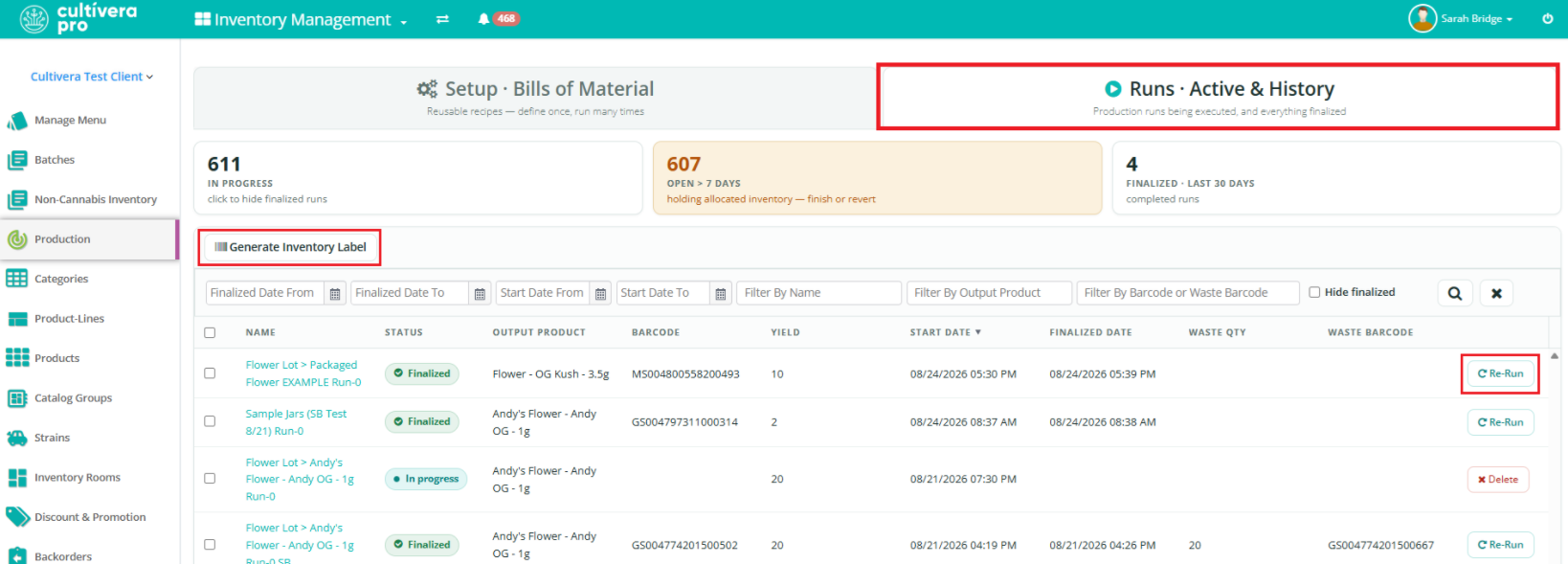Click waste barcode GS004774201500667
This screenshot has width=1568, height=564.
[x=1380, y=546]
